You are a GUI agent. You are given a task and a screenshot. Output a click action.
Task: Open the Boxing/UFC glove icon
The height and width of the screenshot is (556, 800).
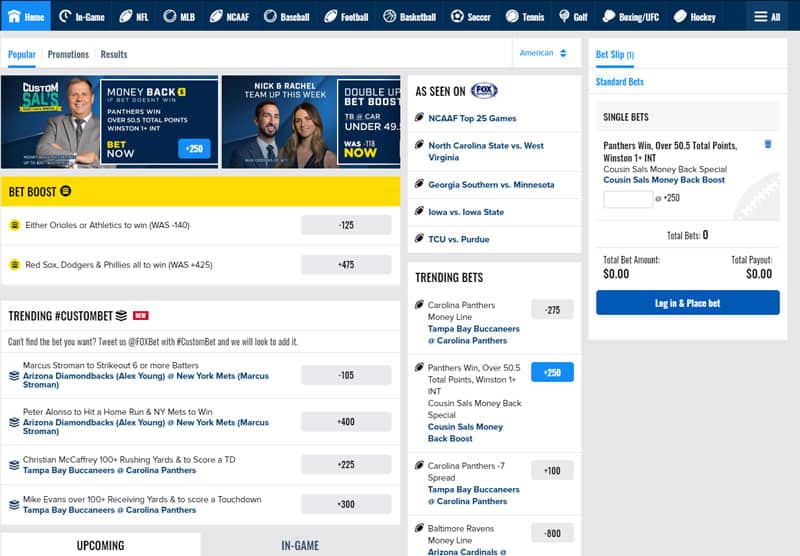(609, 16)
